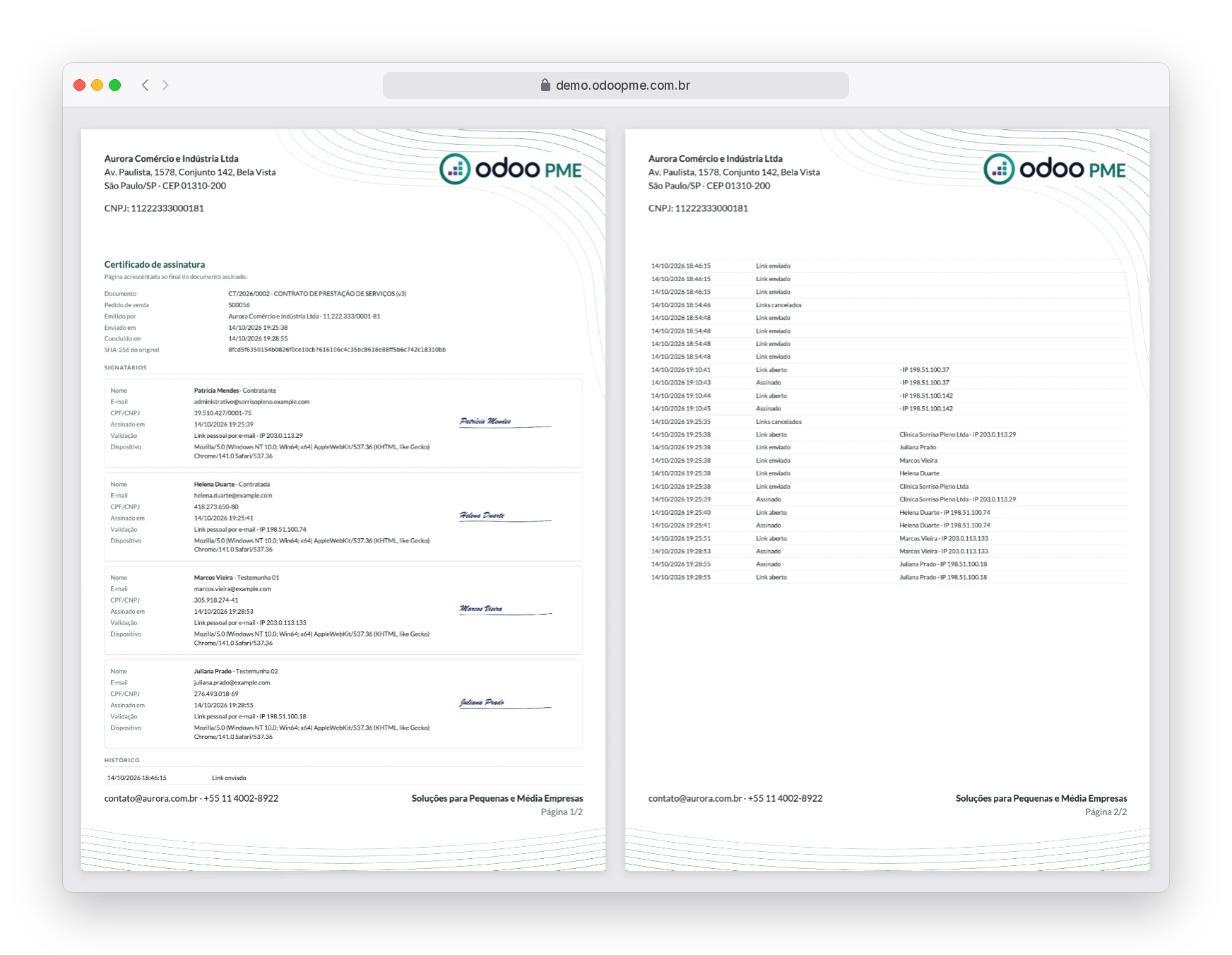Click first Links cancelados history row

(x=888, y=305)
